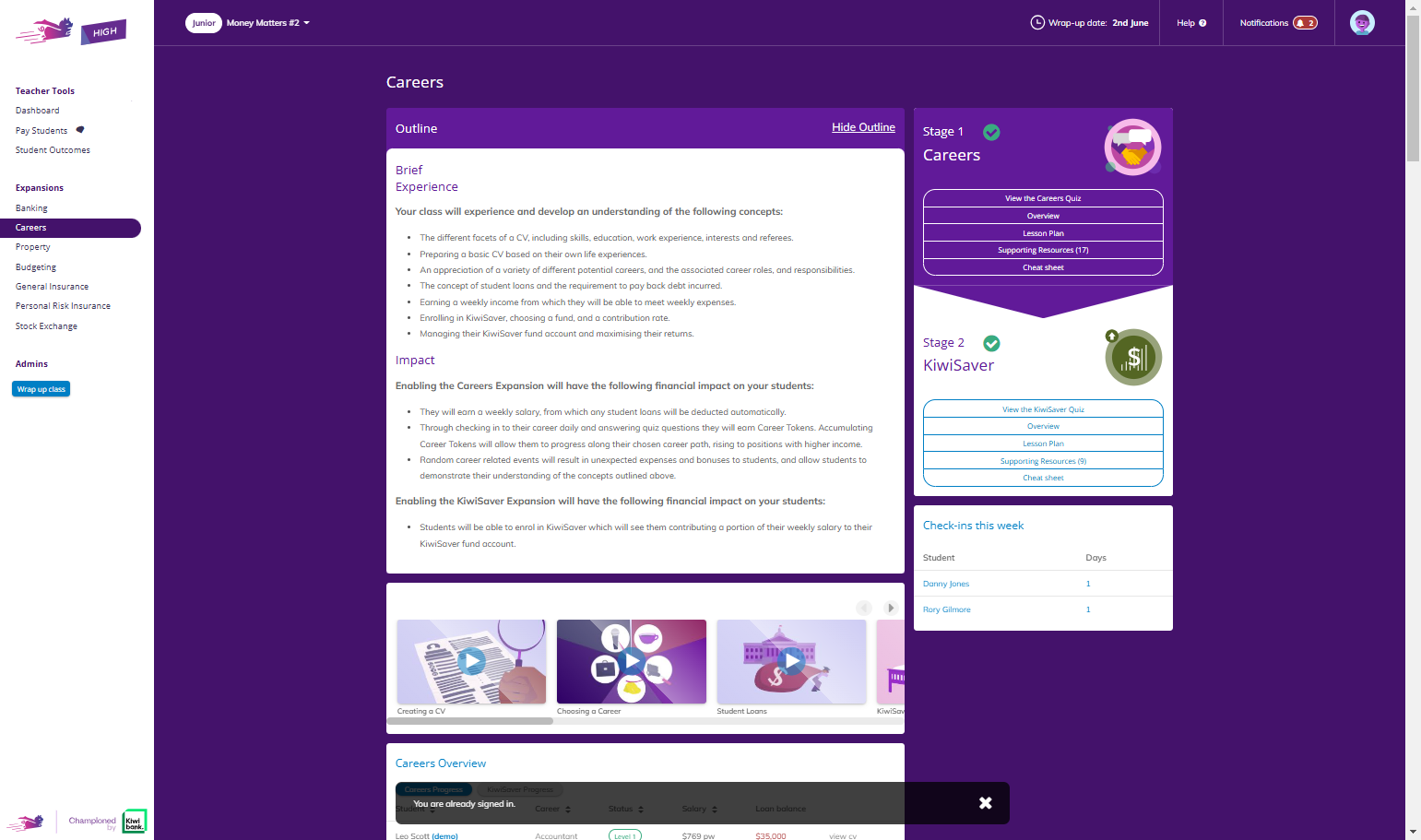Open Rory Gilmore check-in link
This screenshot has width=1421, height=840.
(x=947, y=609)
